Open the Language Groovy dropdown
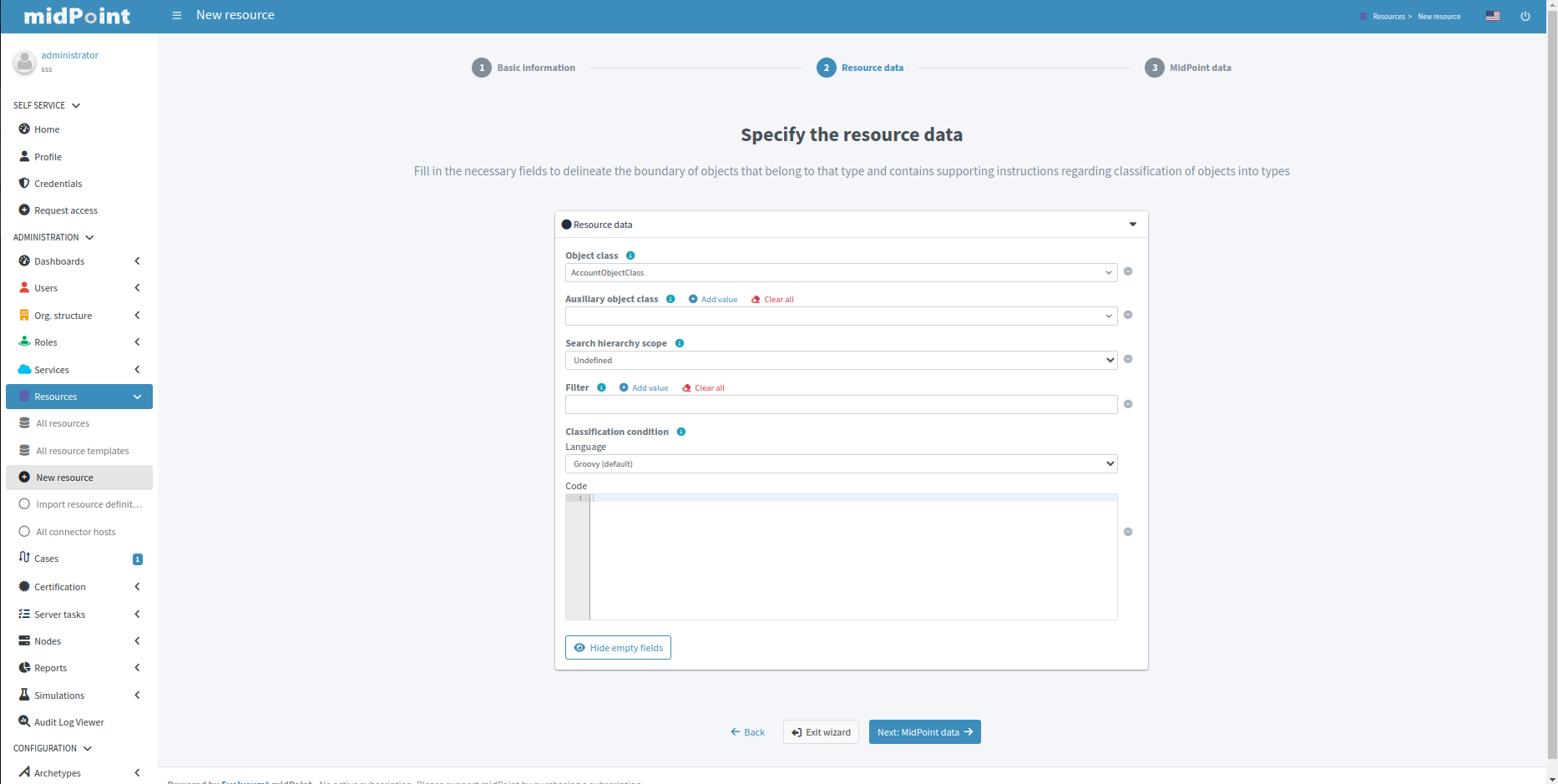The width and height of the screenshot is (1558, 784). coord(841,464)
